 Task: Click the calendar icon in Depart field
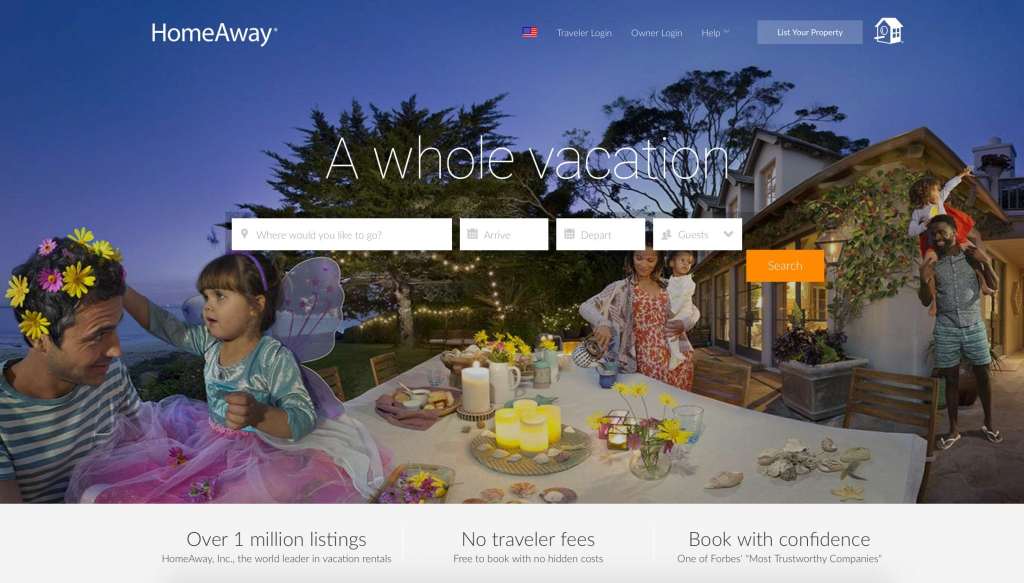(569, 234)
